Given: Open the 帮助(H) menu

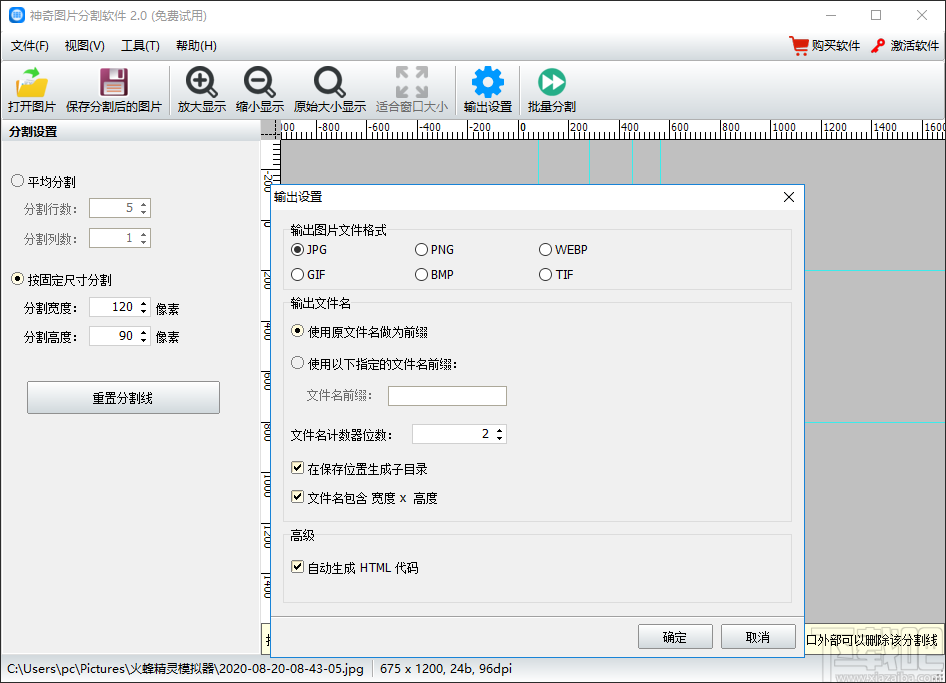Looking at the screenshot, I should [196, 46].
